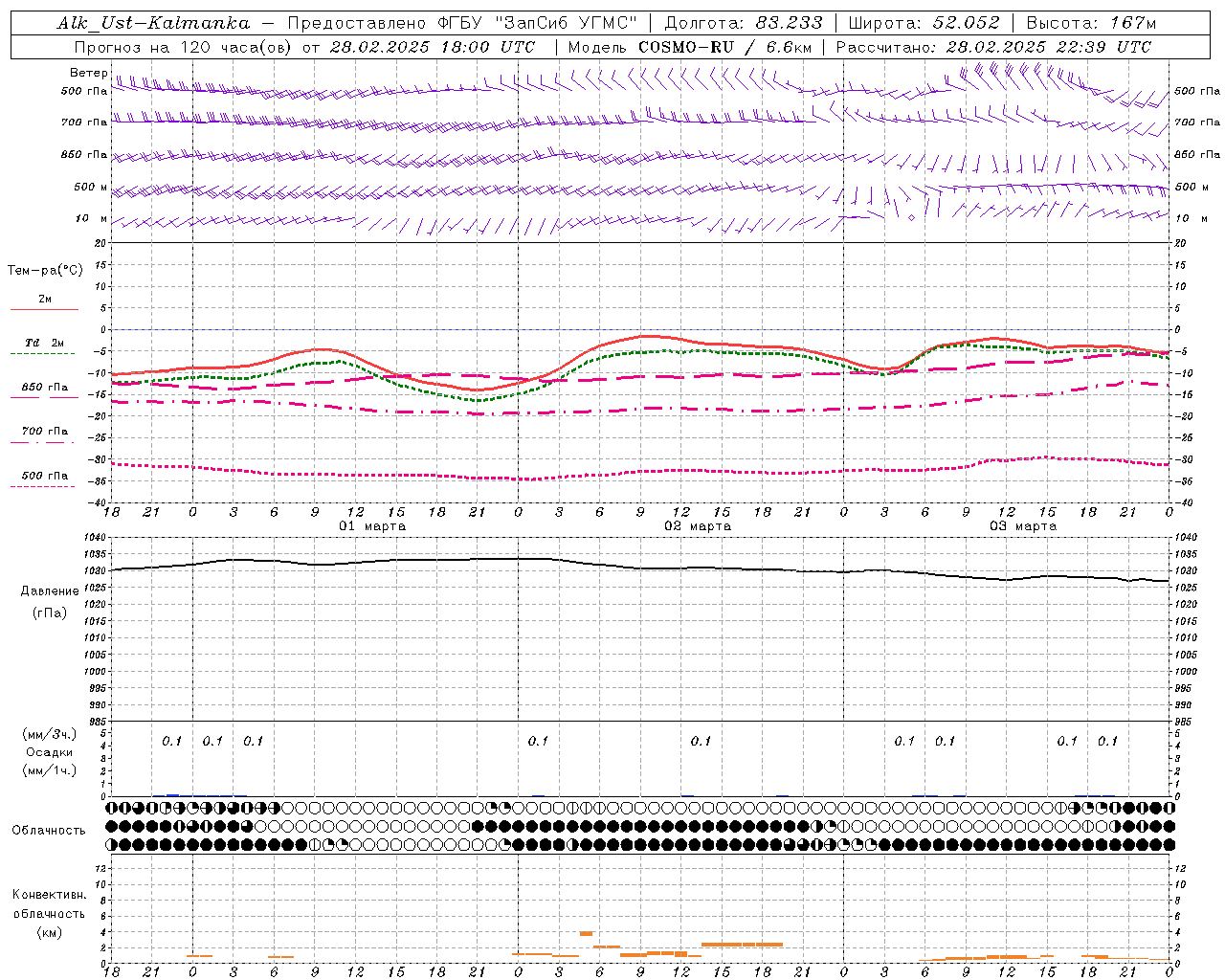Image resolution: width=1225 pixels, height=980 pixels.
Task: Click the Тем-ра(°C) panel label
Action: 45,271
